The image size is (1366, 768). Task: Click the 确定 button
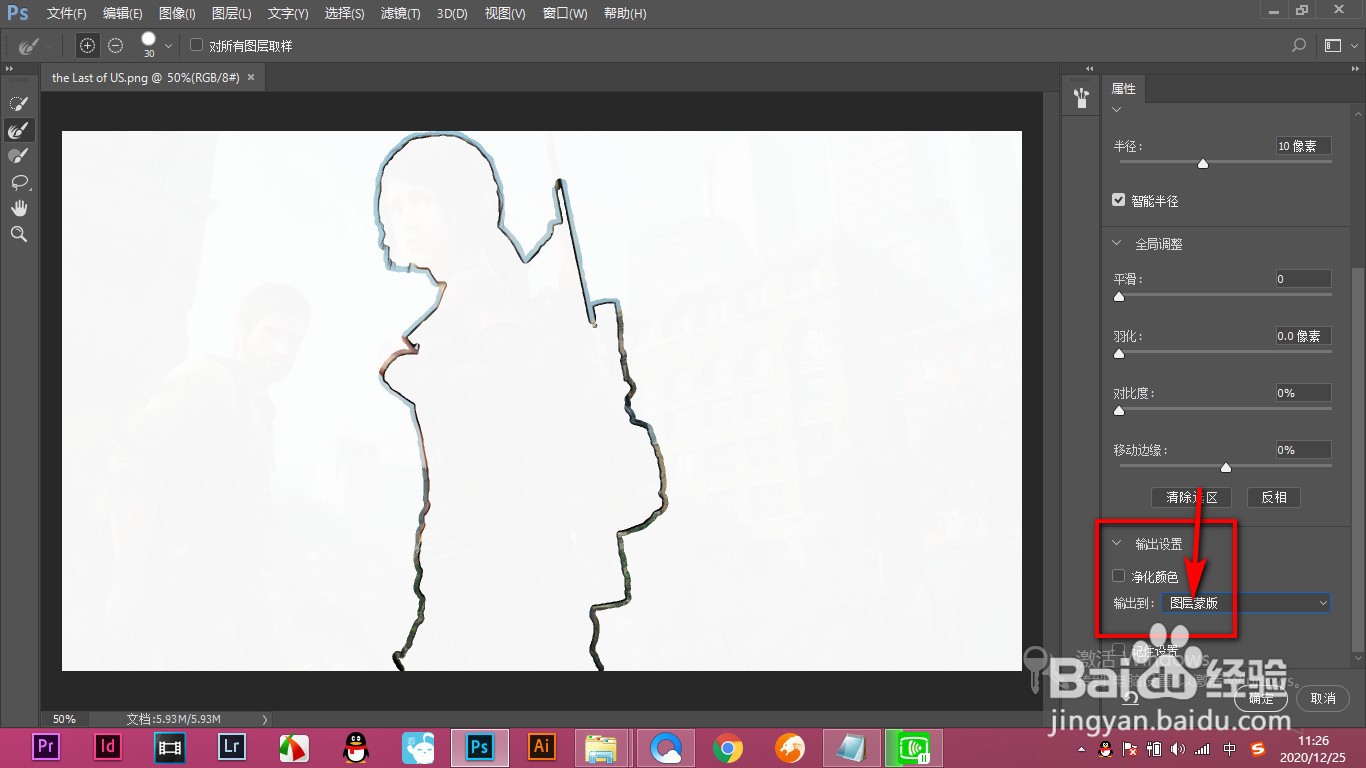click(1261, 698)
